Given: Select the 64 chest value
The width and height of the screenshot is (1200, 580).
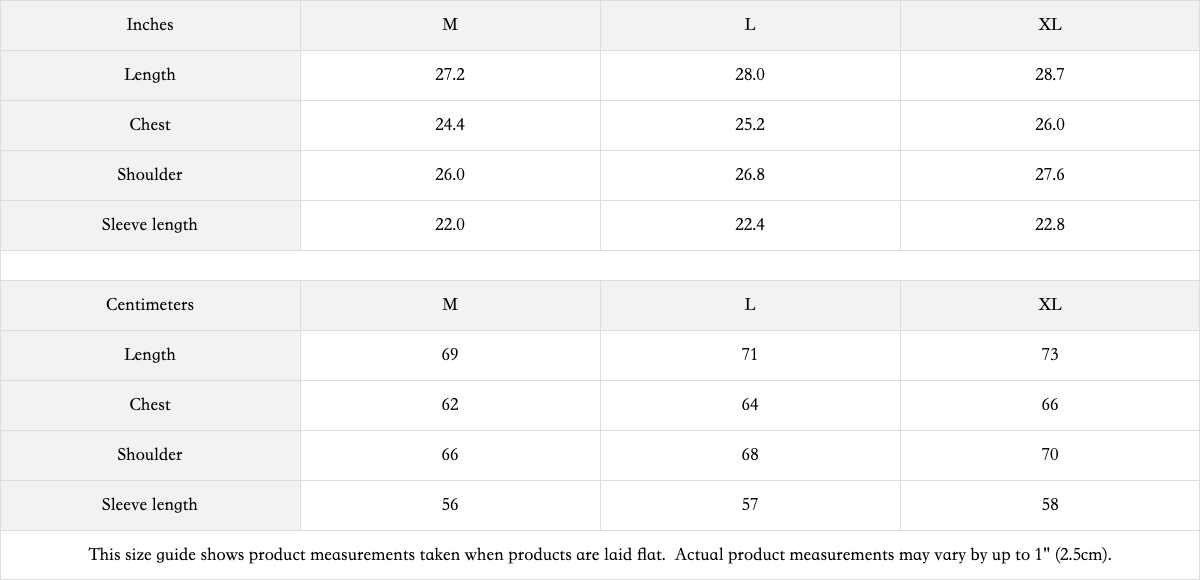Looking at the screenshot, I should [x=750, y=405].
